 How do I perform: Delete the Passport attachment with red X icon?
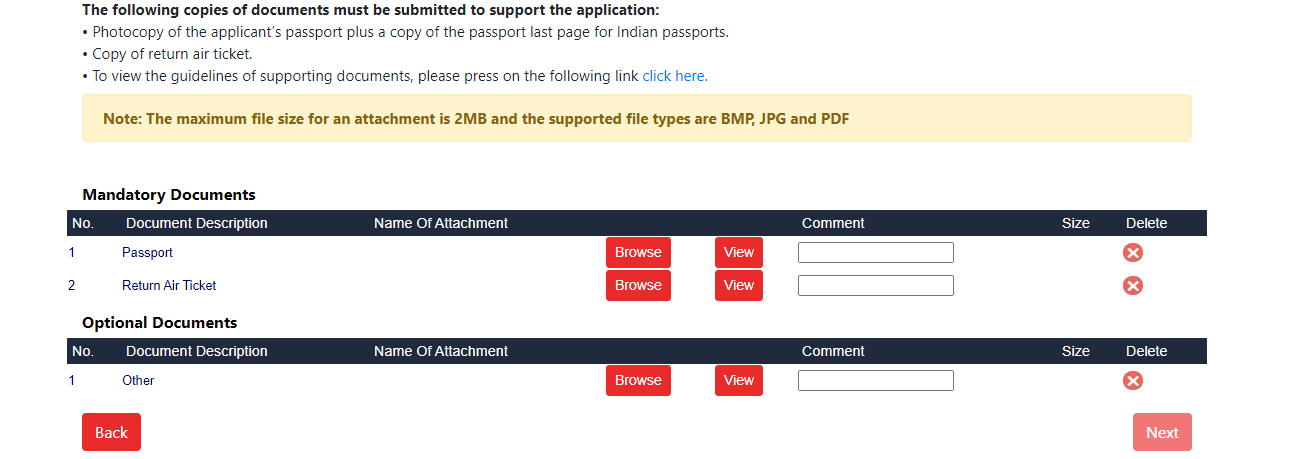click(1133, 253)
